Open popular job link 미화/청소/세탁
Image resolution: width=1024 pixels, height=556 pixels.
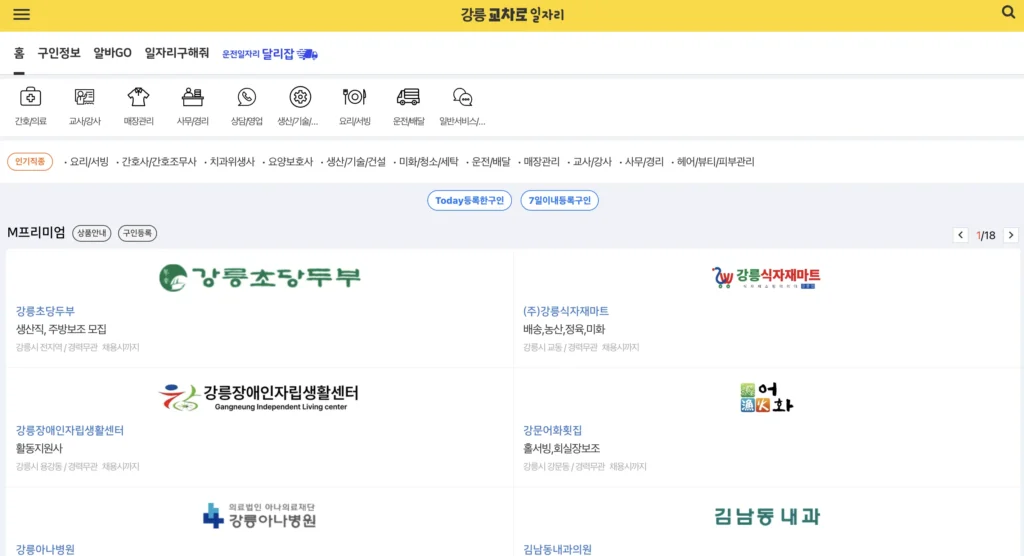click(x=428, y=161)
